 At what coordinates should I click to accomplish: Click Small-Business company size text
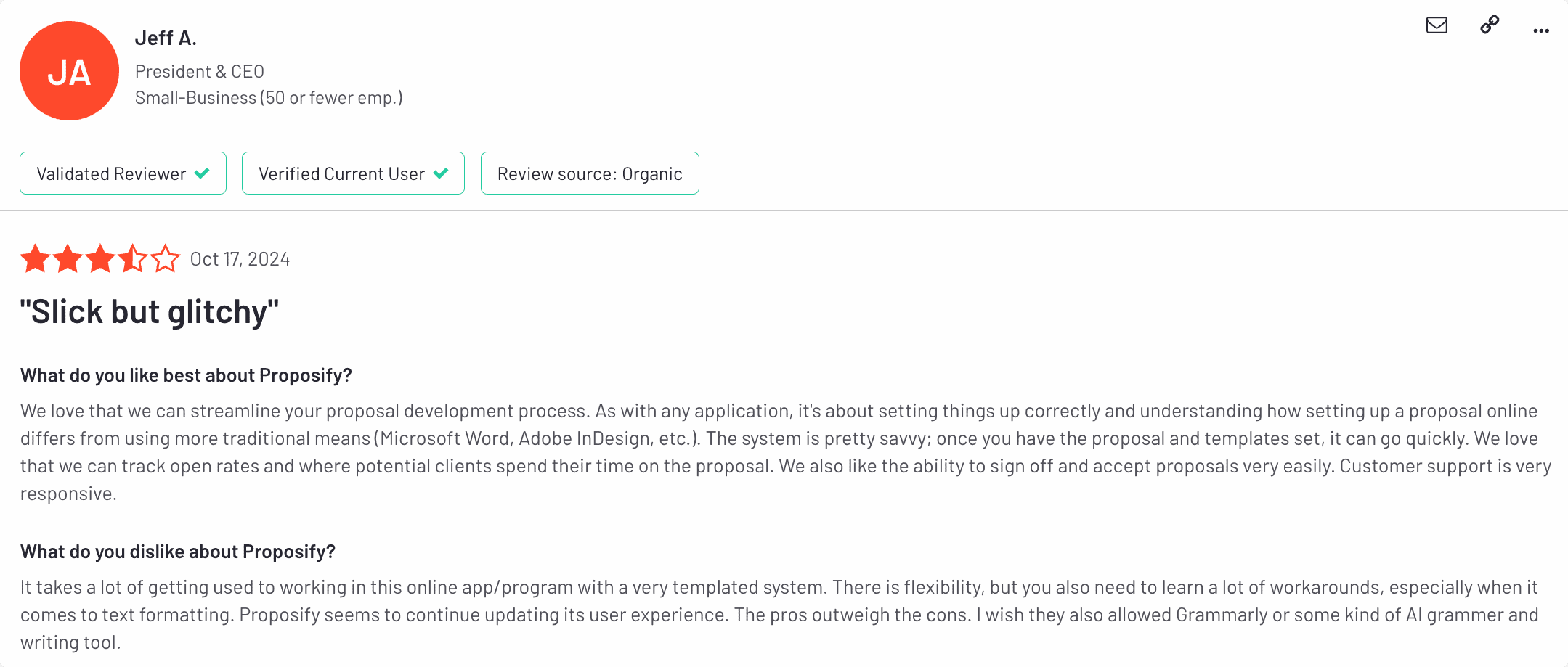pos(269,98)
